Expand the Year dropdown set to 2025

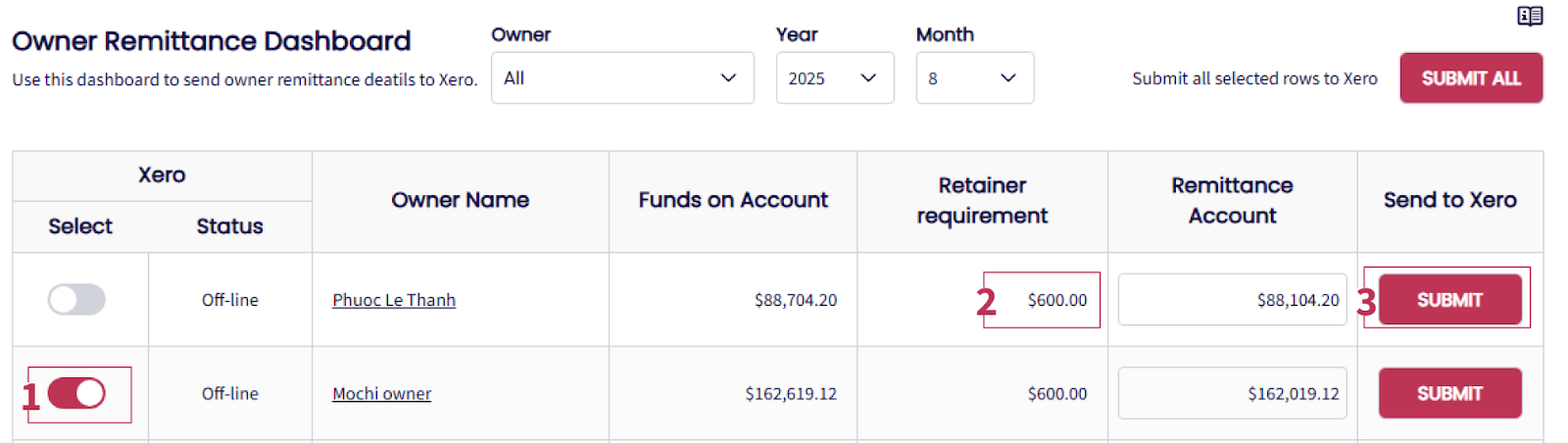tap(834, 78)
